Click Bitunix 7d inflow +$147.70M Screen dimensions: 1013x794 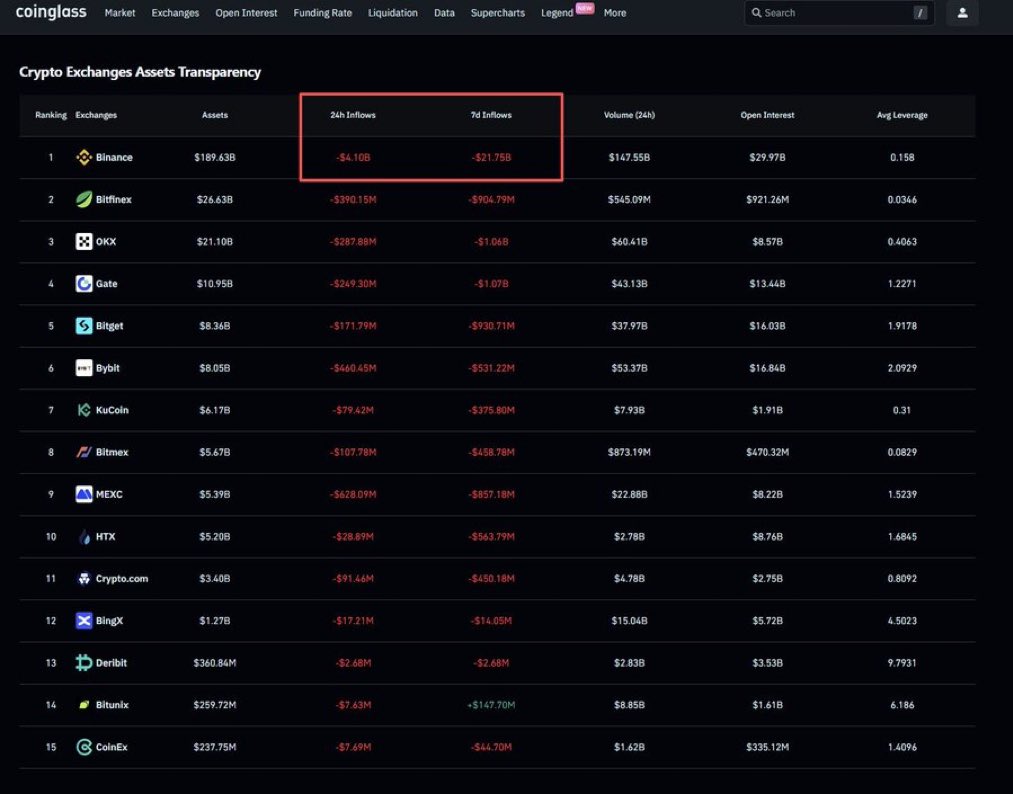coord(491,705)
